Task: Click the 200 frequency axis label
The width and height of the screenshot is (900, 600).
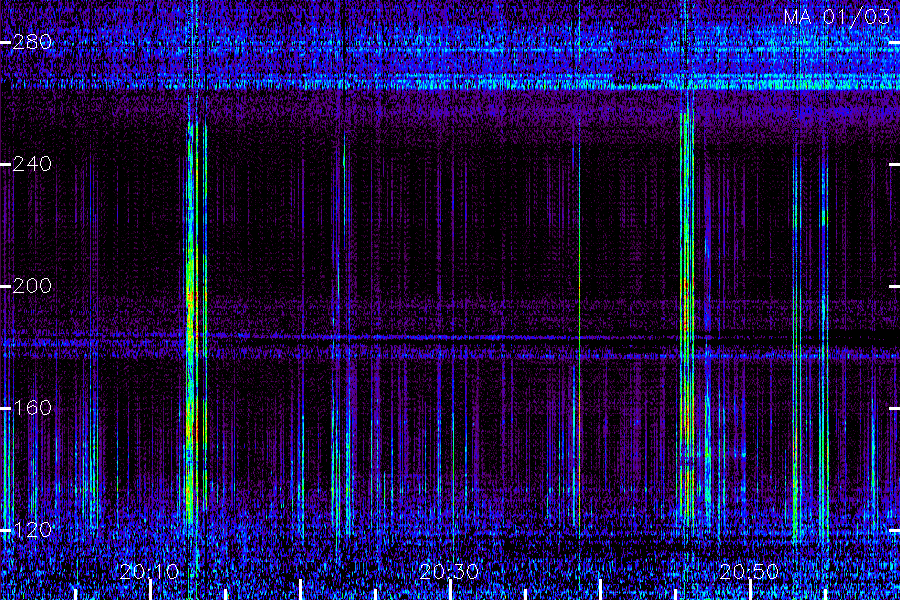Action: pyautogui.click(x=32, y=286)
